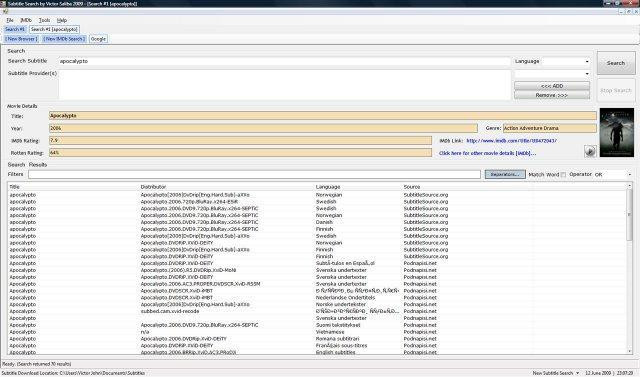The image size is (640, 377).
Task: Click the scroll-up arrow of the results list
Action: point(629,186)
